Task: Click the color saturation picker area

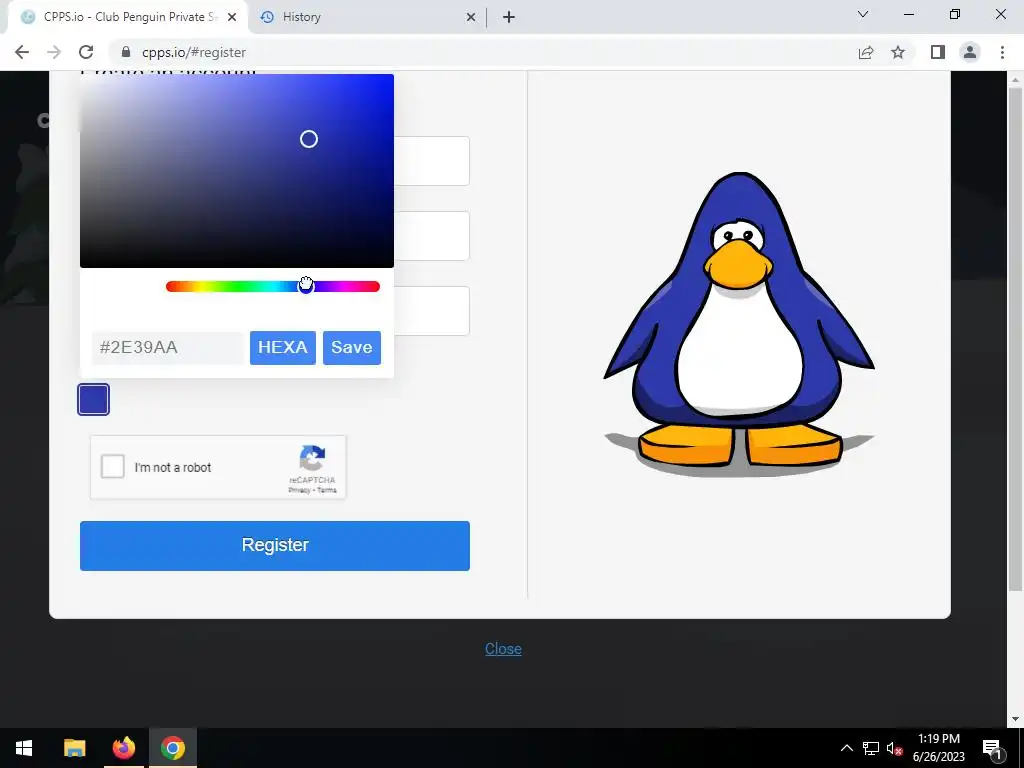Action: [x=236, y=170]
